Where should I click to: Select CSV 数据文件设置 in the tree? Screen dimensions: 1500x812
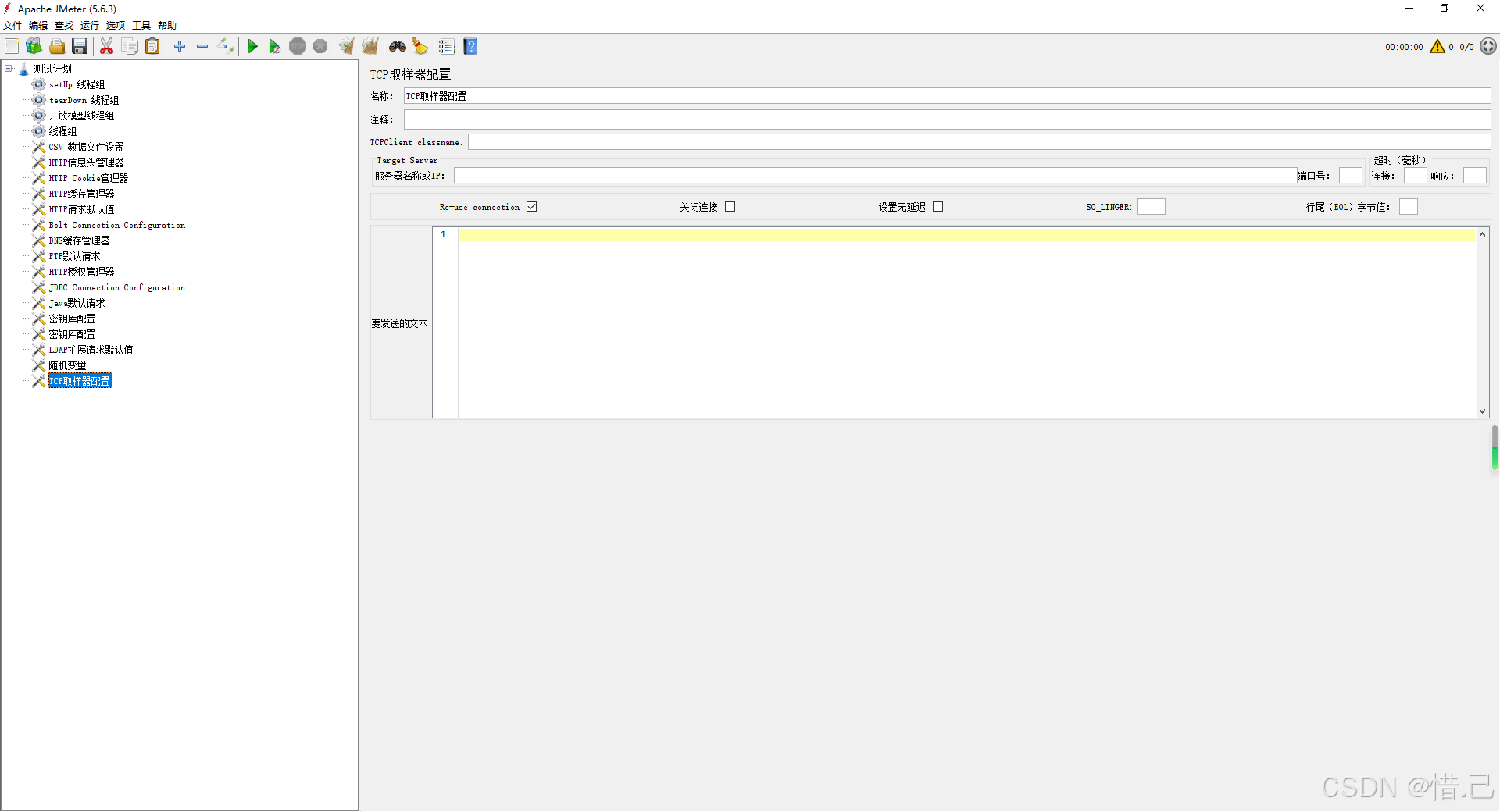(86, 147)
